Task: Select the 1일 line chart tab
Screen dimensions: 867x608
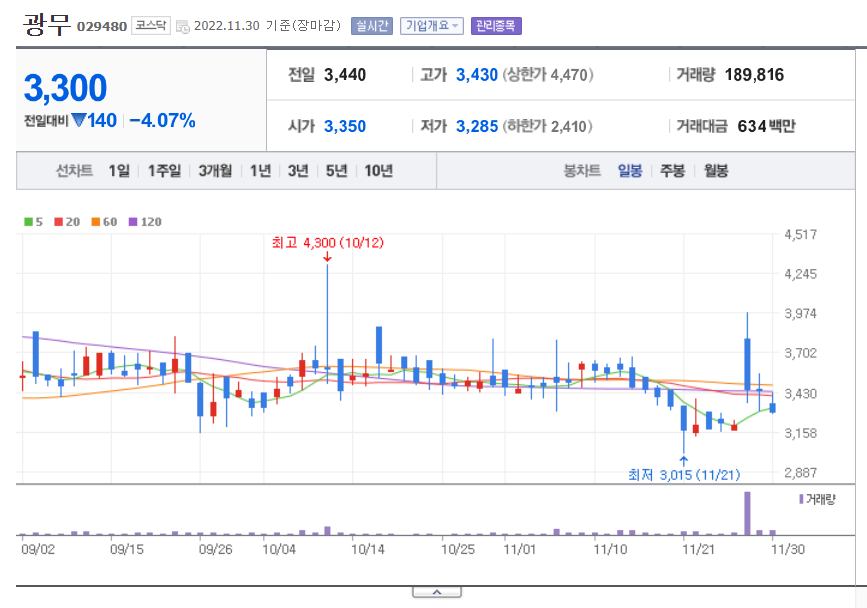Action: (x=119, y=171)
